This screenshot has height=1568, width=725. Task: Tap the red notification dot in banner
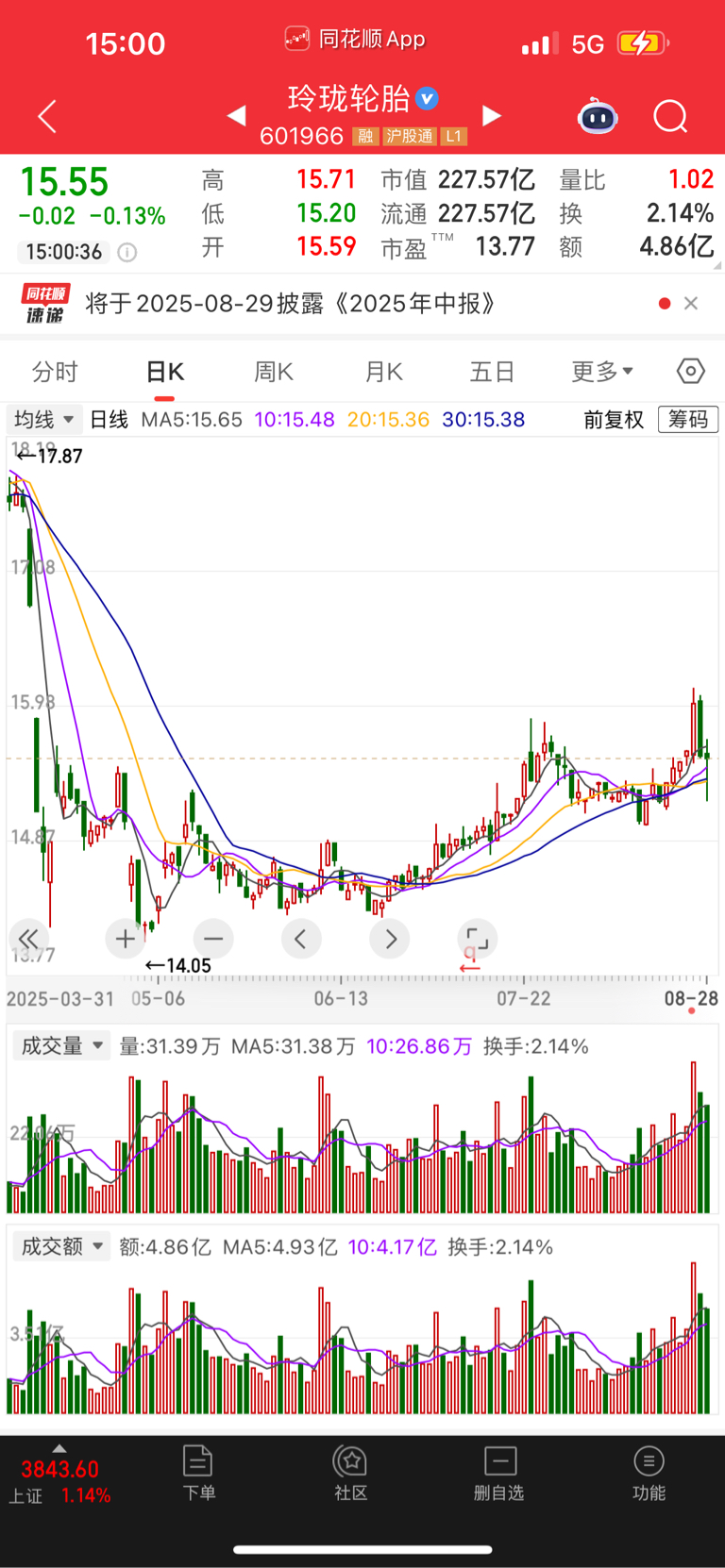click(x=665, y=303)
